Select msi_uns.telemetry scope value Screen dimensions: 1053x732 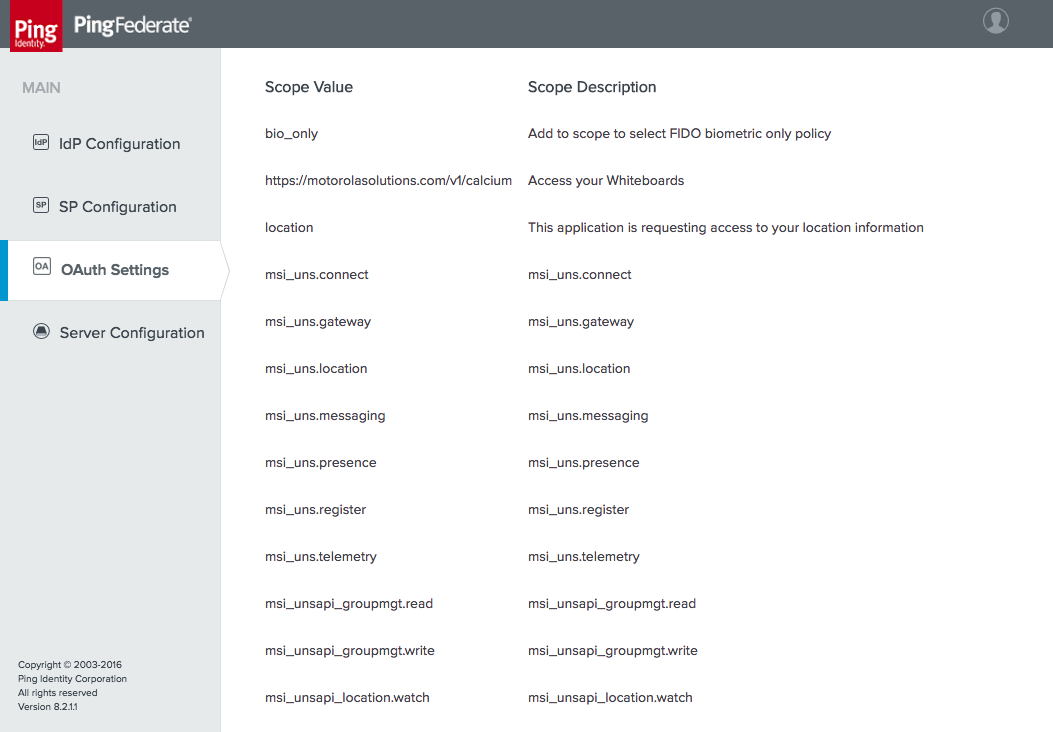pyautogui.click(x=320, y=557)
